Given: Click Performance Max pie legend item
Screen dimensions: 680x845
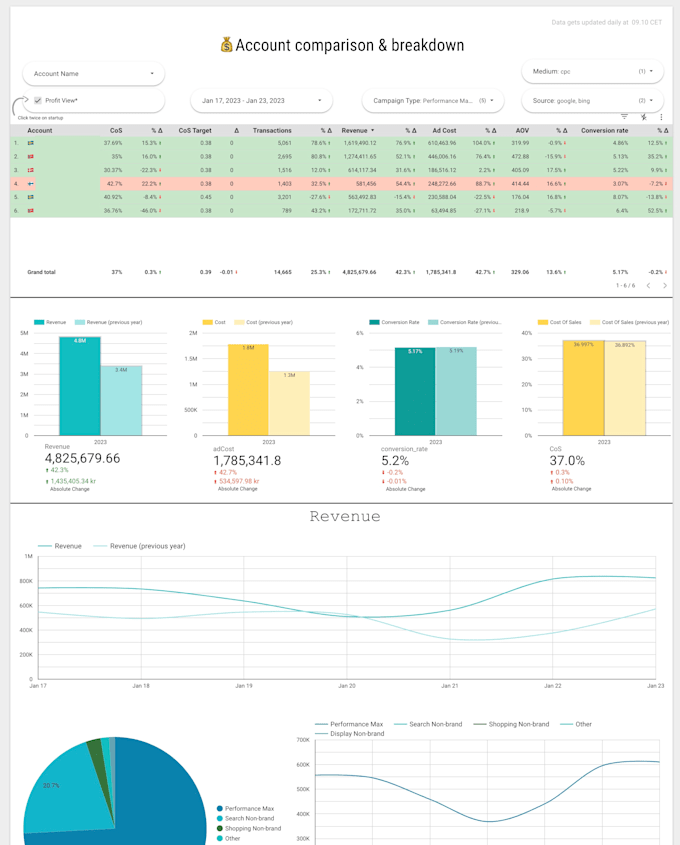Looking at the screenshot, I should pos(245,808).
